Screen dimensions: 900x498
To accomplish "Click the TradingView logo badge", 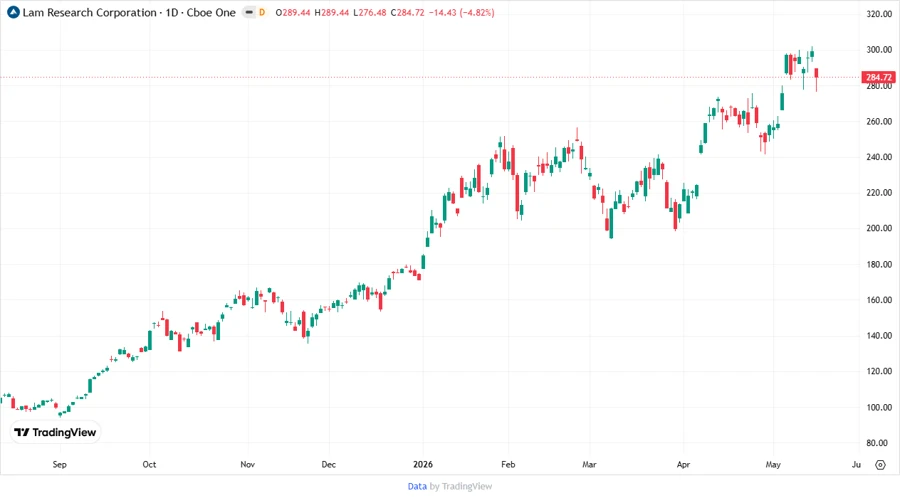I will [56, 432].
